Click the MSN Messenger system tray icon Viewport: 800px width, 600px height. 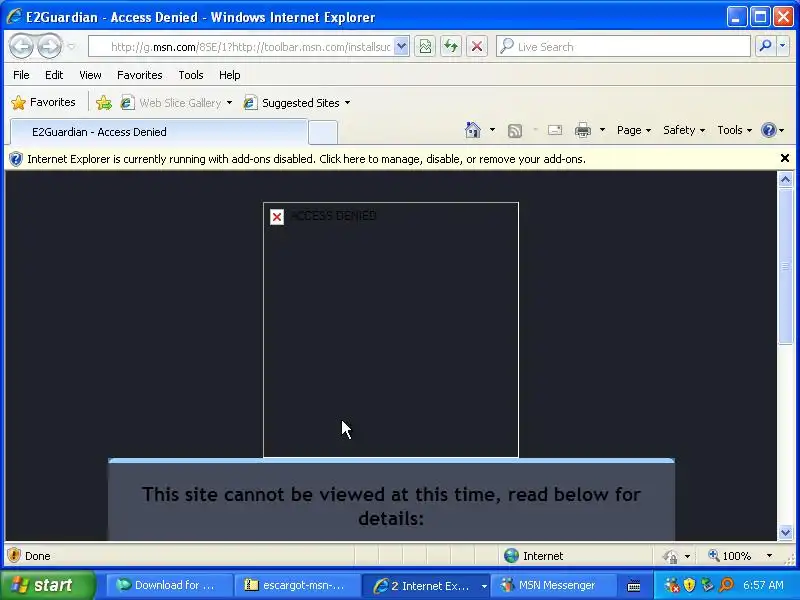pos(671,585)
